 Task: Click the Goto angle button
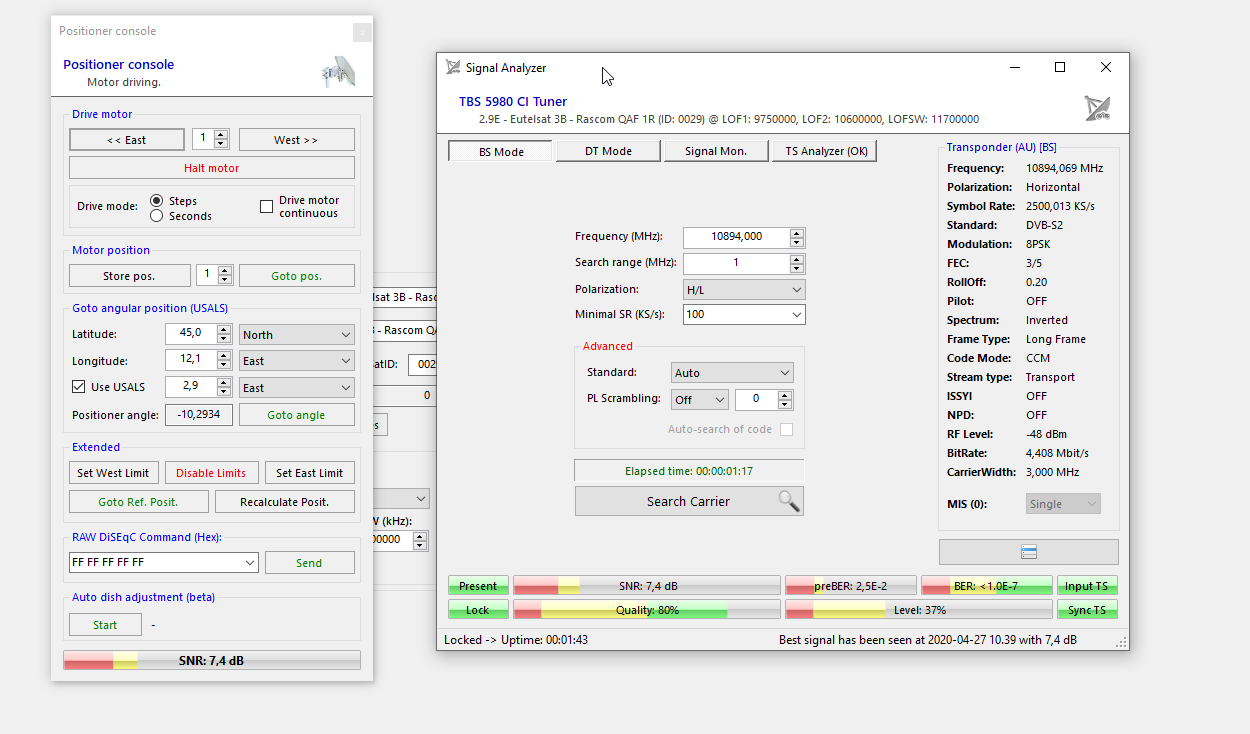[x=296, y=415]
